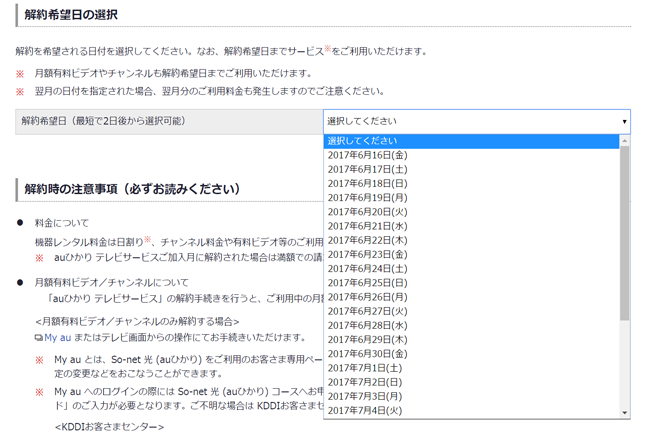This screenshot has height=434, width=650.
Task: Select the 2017年6月20日(火) option
Action: tap(367, 212)
